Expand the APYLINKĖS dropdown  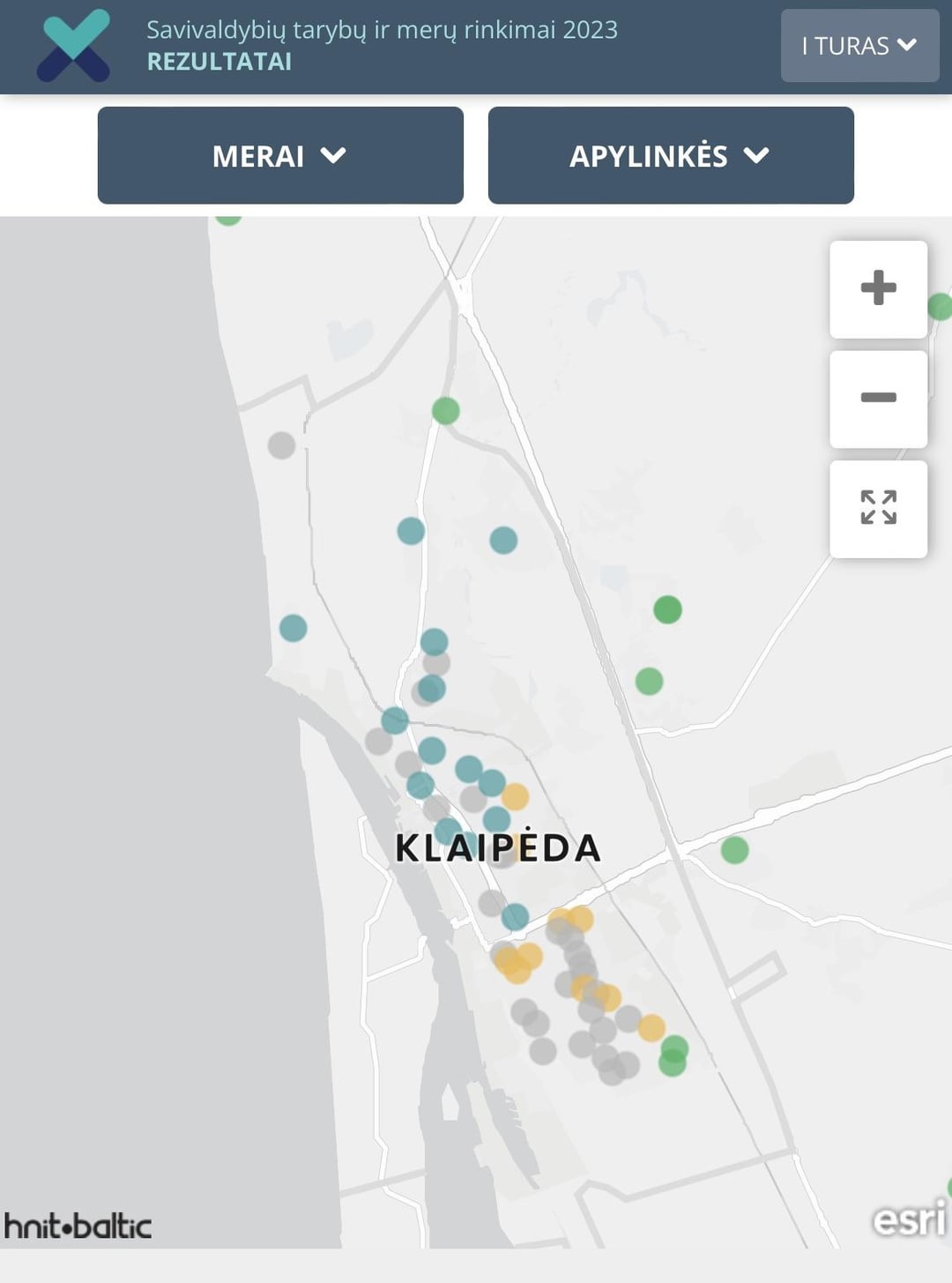(671, 155)
